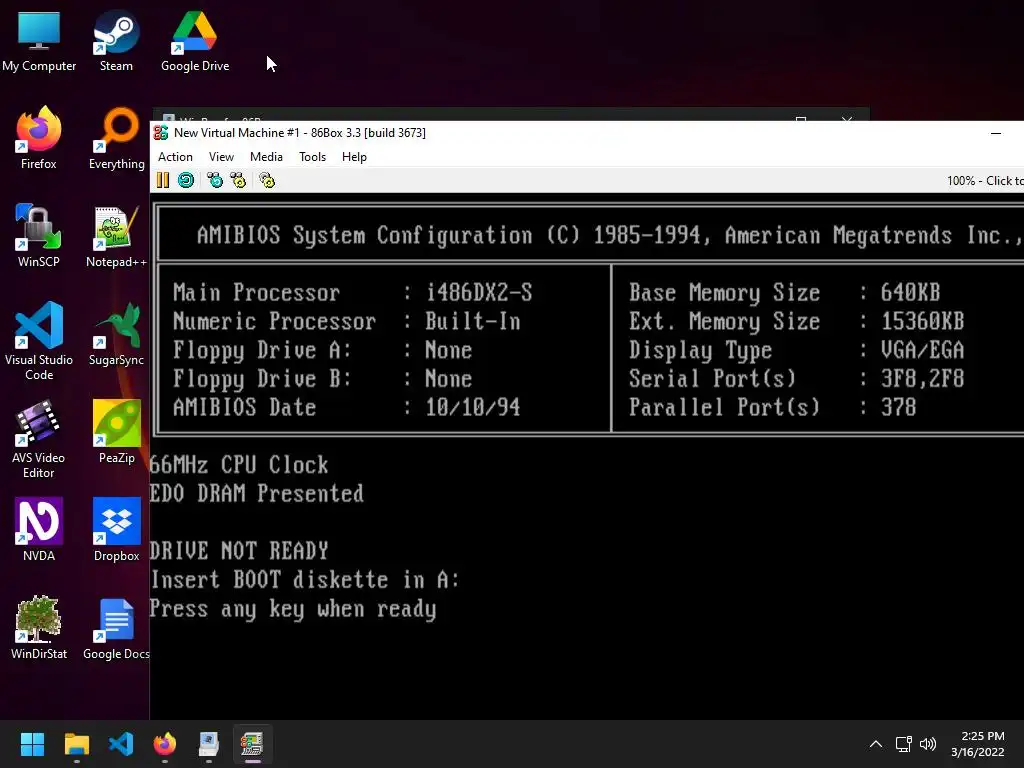The image size is (1024, 768).
Task: Select the Google Docs desktop shortcut
Action: (x=116, y=628)
